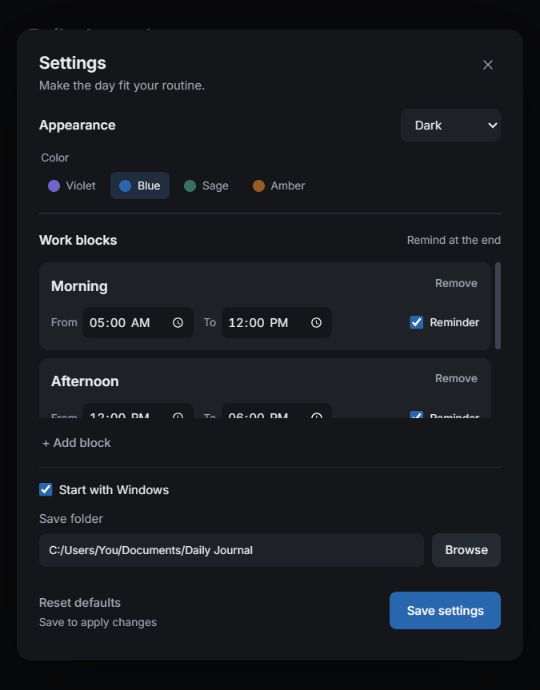This screenshot has height=690, width=540.
Task: Remove the Afternoon work block
Action: [456, 378]
